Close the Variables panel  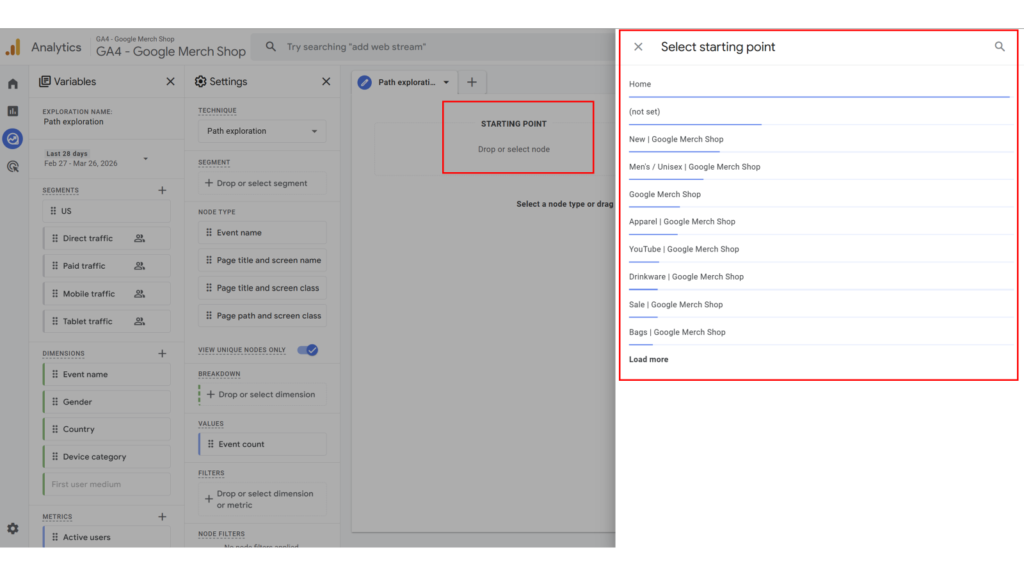170,82
